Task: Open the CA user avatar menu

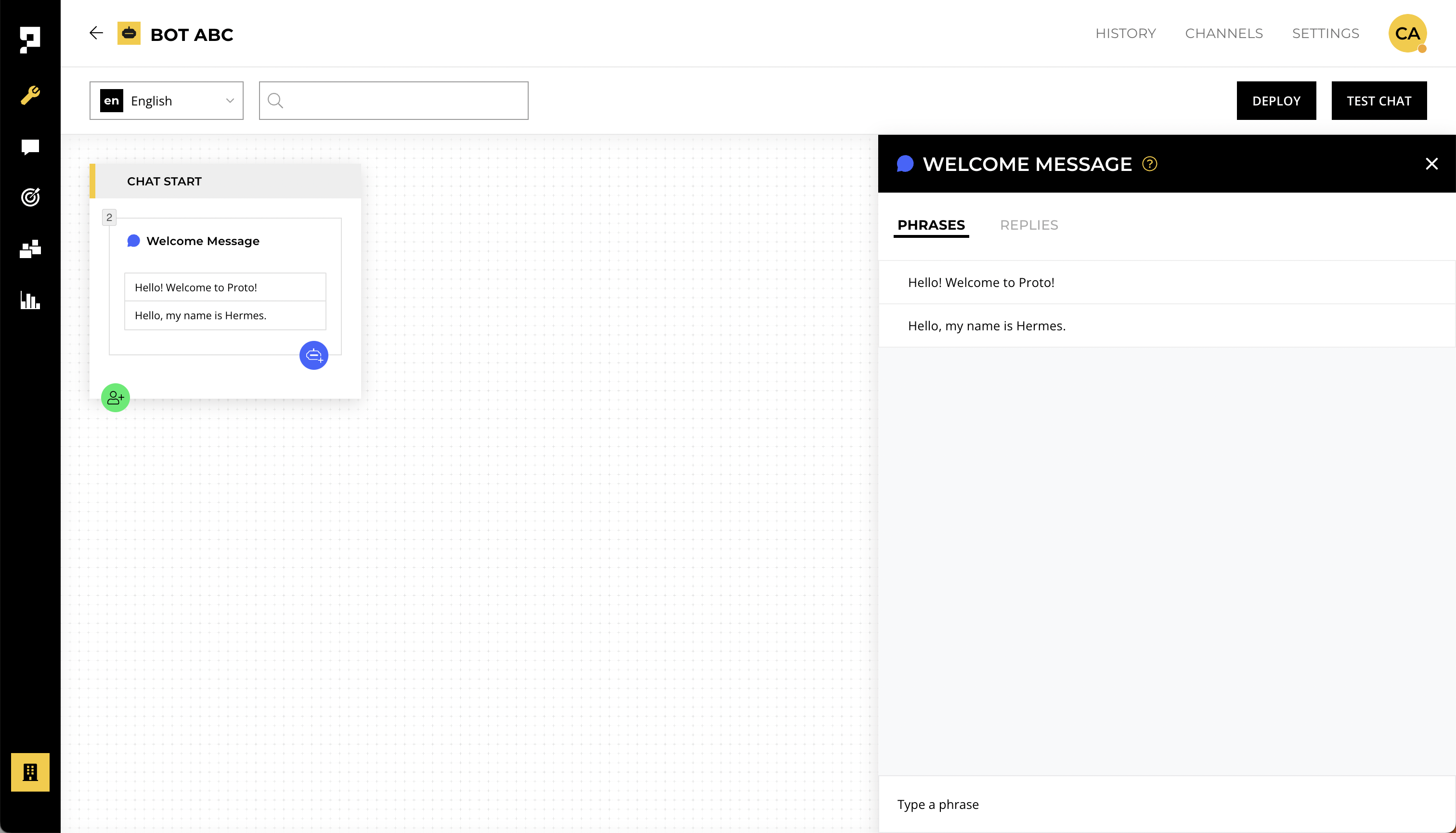Action: 1407,33
